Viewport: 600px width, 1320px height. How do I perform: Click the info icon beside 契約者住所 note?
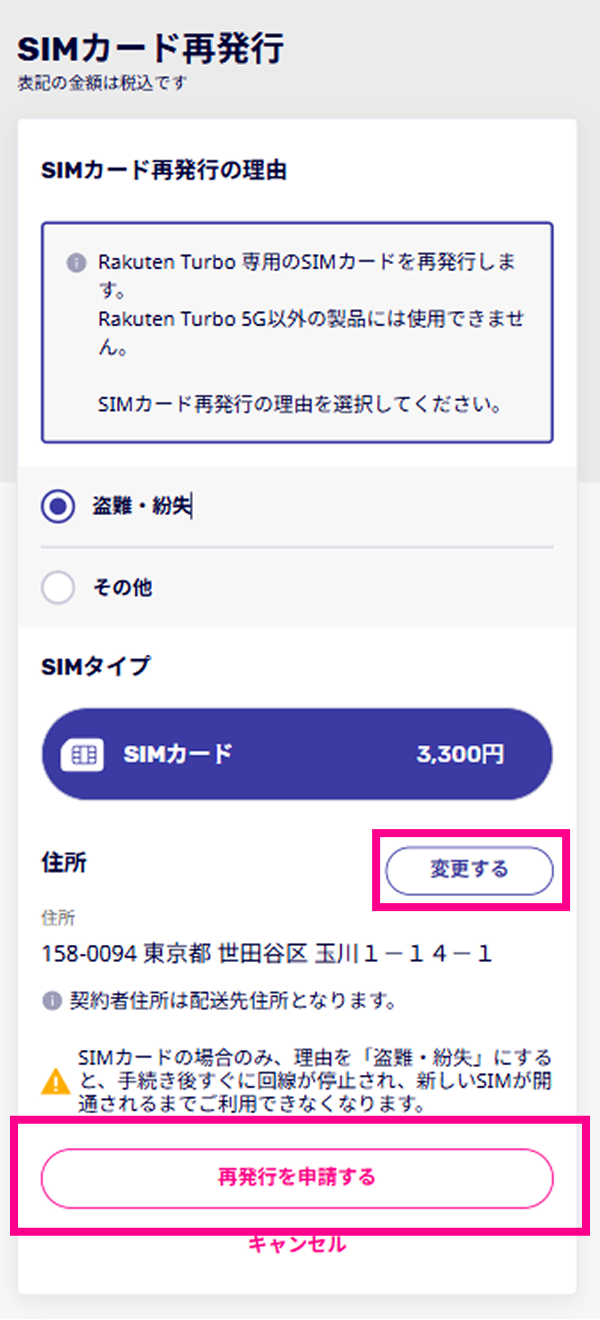[50, 1000]
